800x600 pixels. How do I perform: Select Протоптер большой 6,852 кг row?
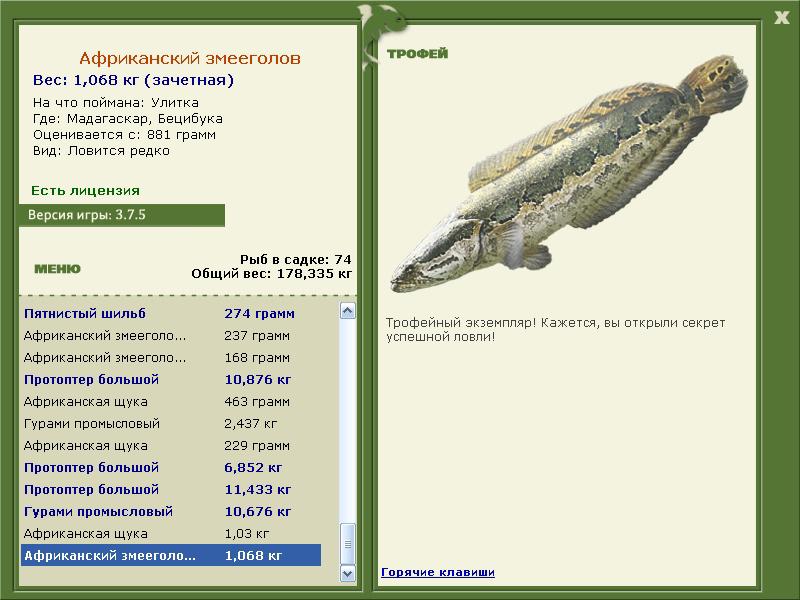point(171,467)
